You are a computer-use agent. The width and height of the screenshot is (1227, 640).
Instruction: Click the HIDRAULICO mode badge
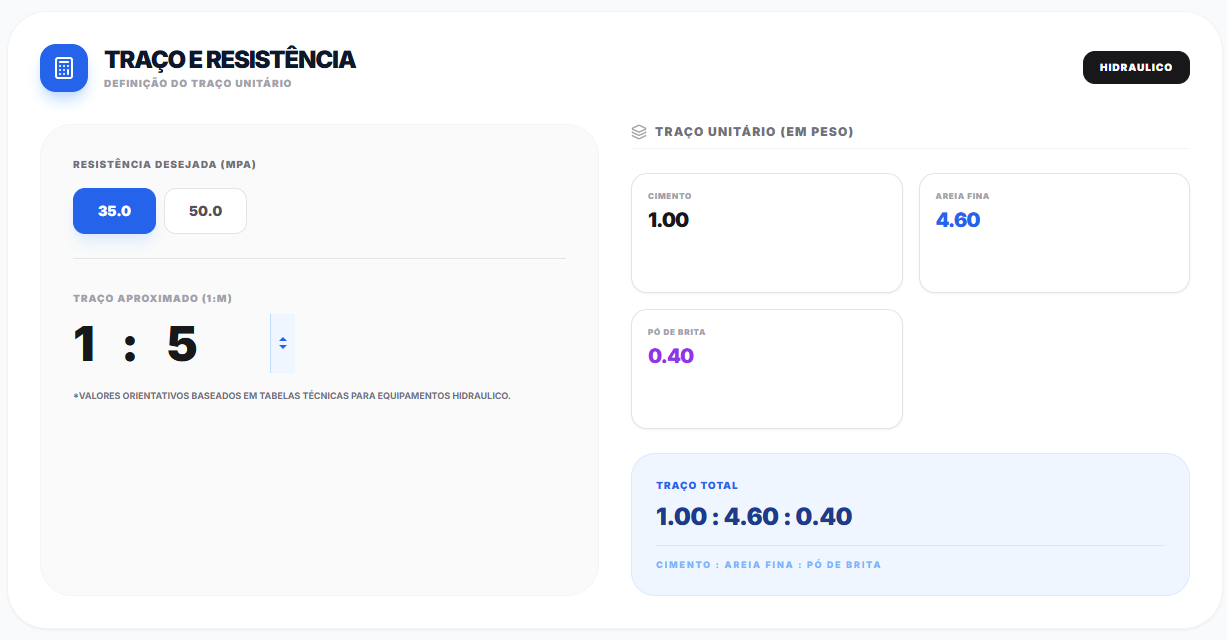[x=1136, y=67]
